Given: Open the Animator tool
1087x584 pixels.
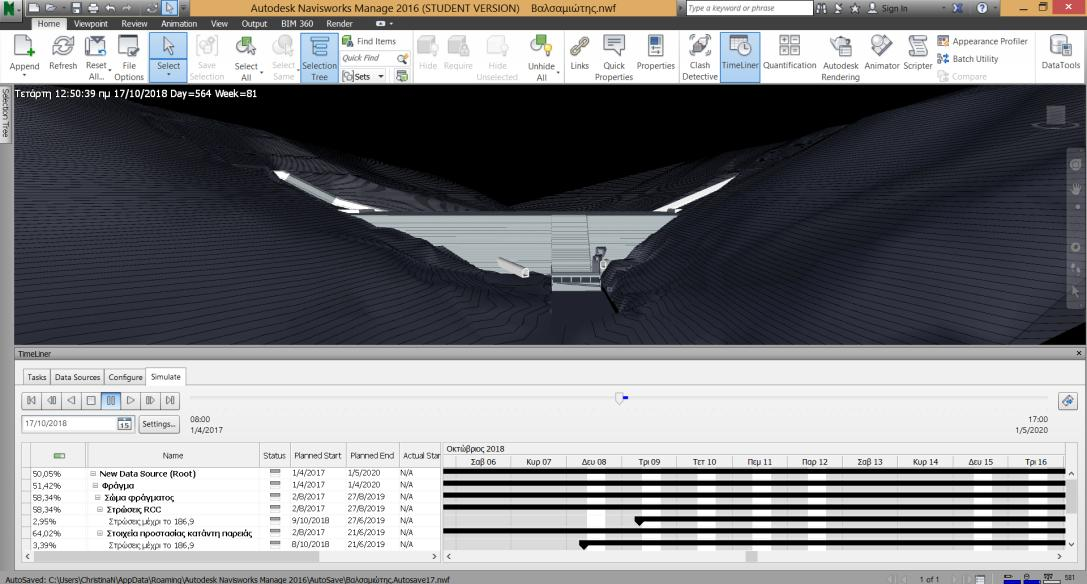Looking at the screenshot, I should click(x=881, y=52).
